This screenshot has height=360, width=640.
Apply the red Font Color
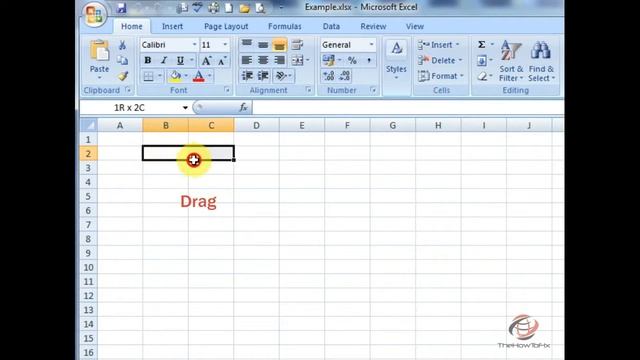(x=199, y=76)
